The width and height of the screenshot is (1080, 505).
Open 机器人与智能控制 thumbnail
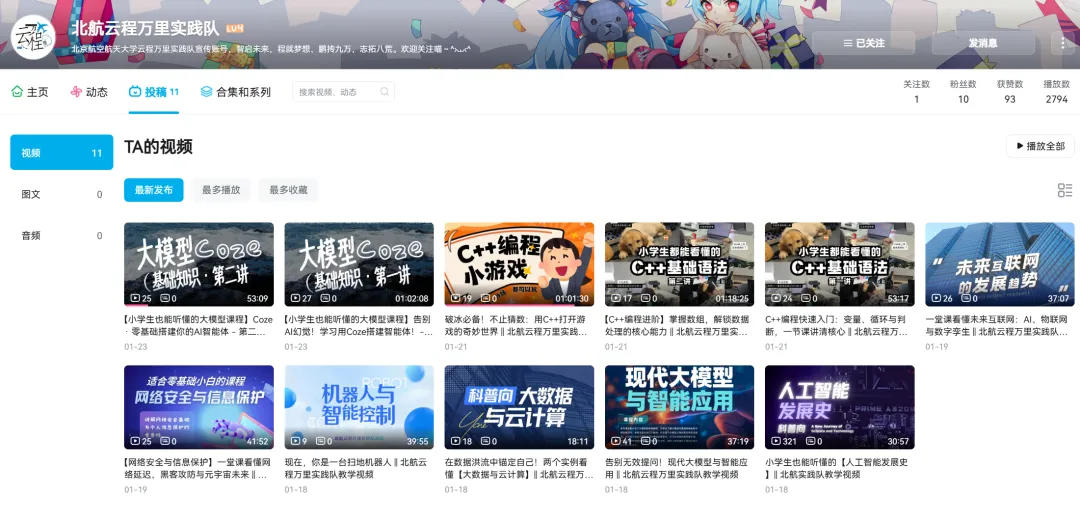click(x=359, y=407)
